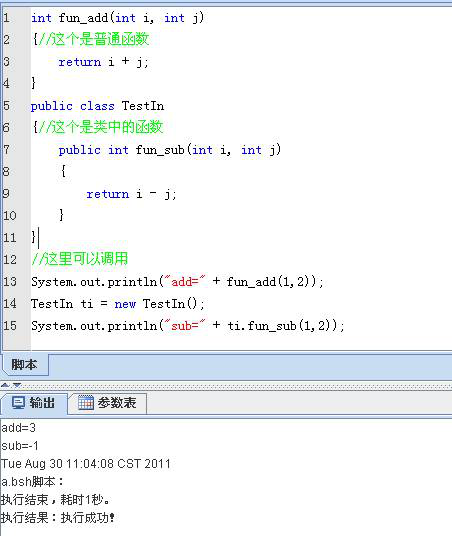Image resolution: width=452 pixels, height=536 pixels.
Task: Place the cursor on line 1 fun_add declaration
Action: click(x=117, y=17)
